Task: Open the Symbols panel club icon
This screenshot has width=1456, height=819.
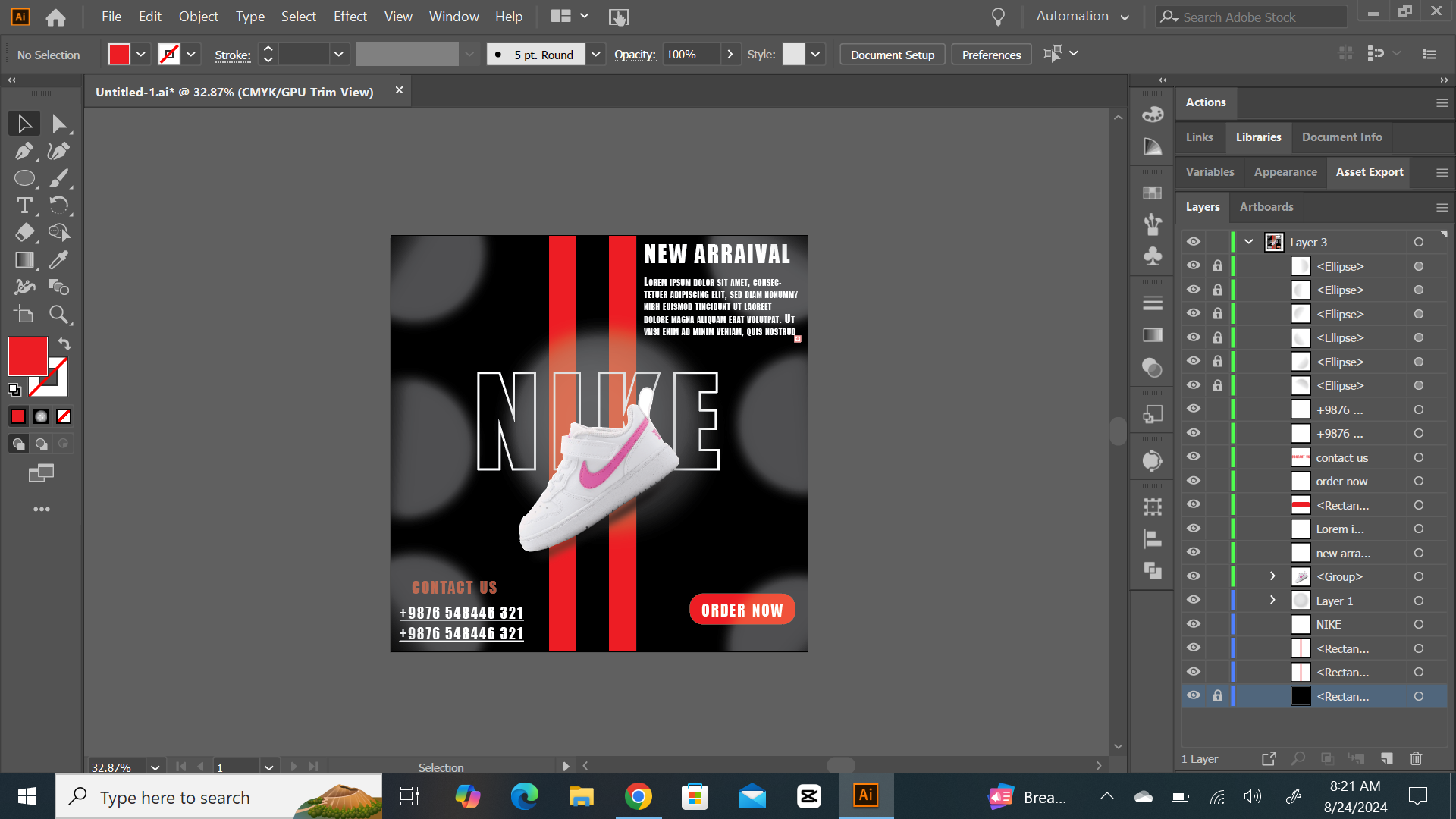Action: 1153,256
